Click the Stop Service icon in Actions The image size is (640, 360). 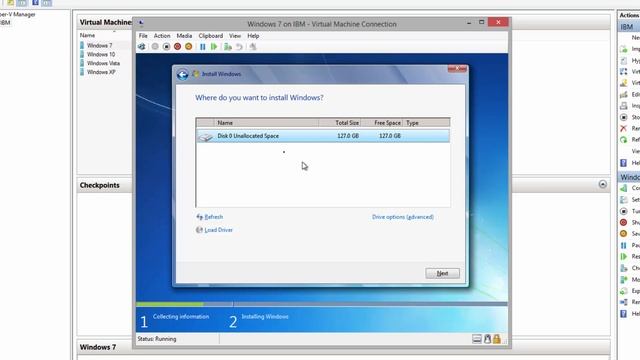pos(623,117)
